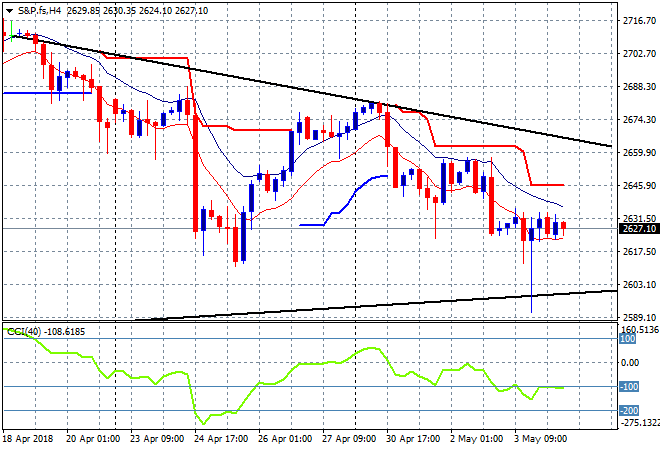Click the 27 Apr 09:00 time label
Viewport: 660px width, 450px height.
349,439
